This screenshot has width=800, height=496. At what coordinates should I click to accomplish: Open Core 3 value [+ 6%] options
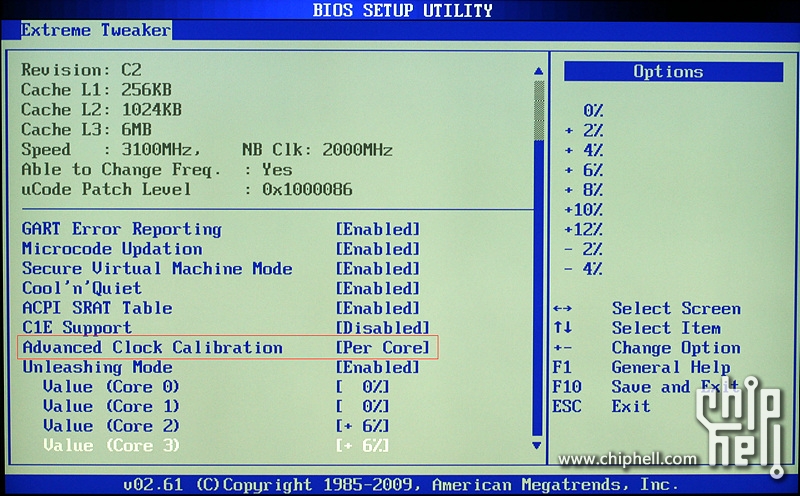tap(362, 446)
